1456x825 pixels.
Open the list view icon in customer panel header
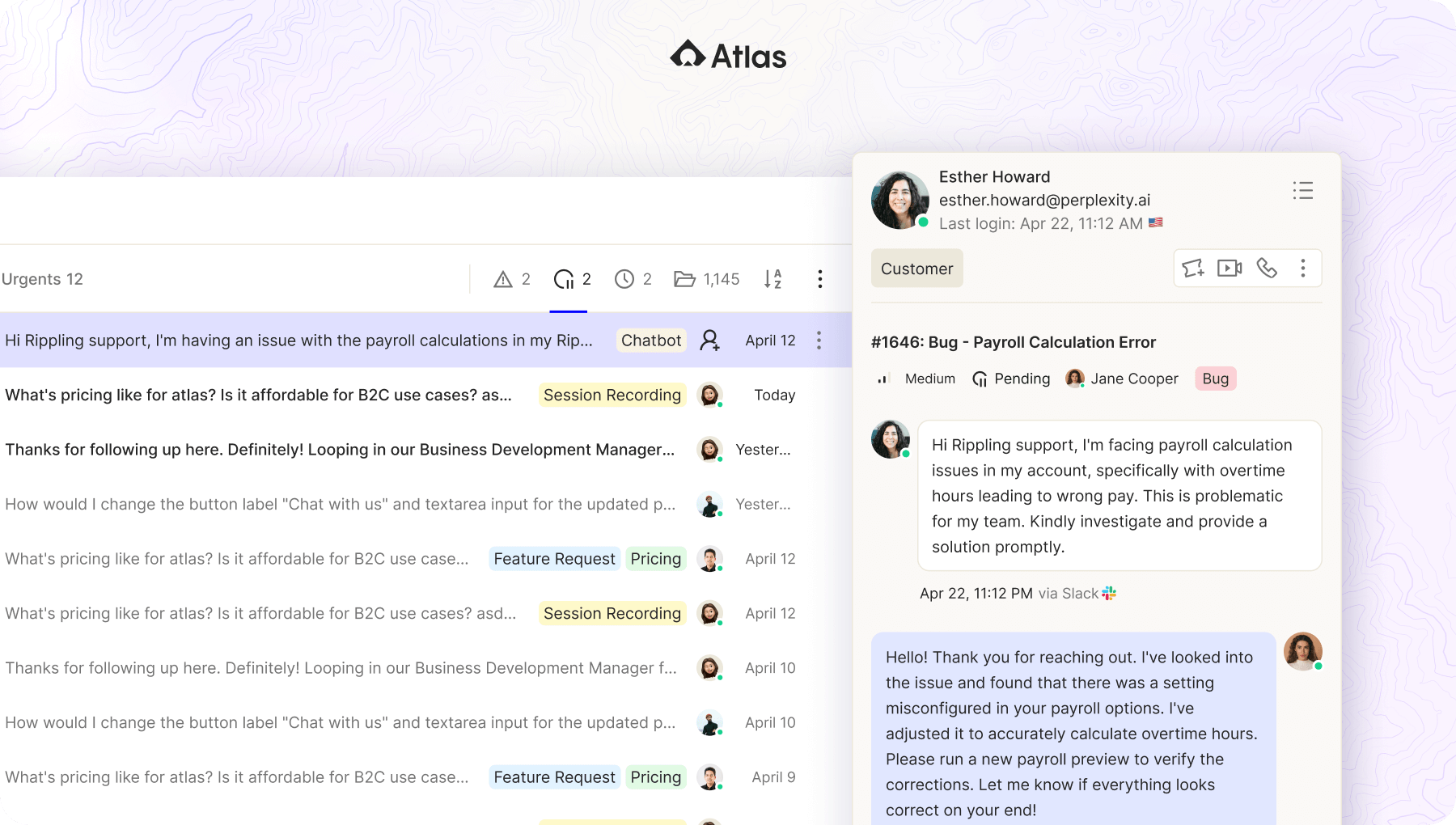pos(1302,191)
